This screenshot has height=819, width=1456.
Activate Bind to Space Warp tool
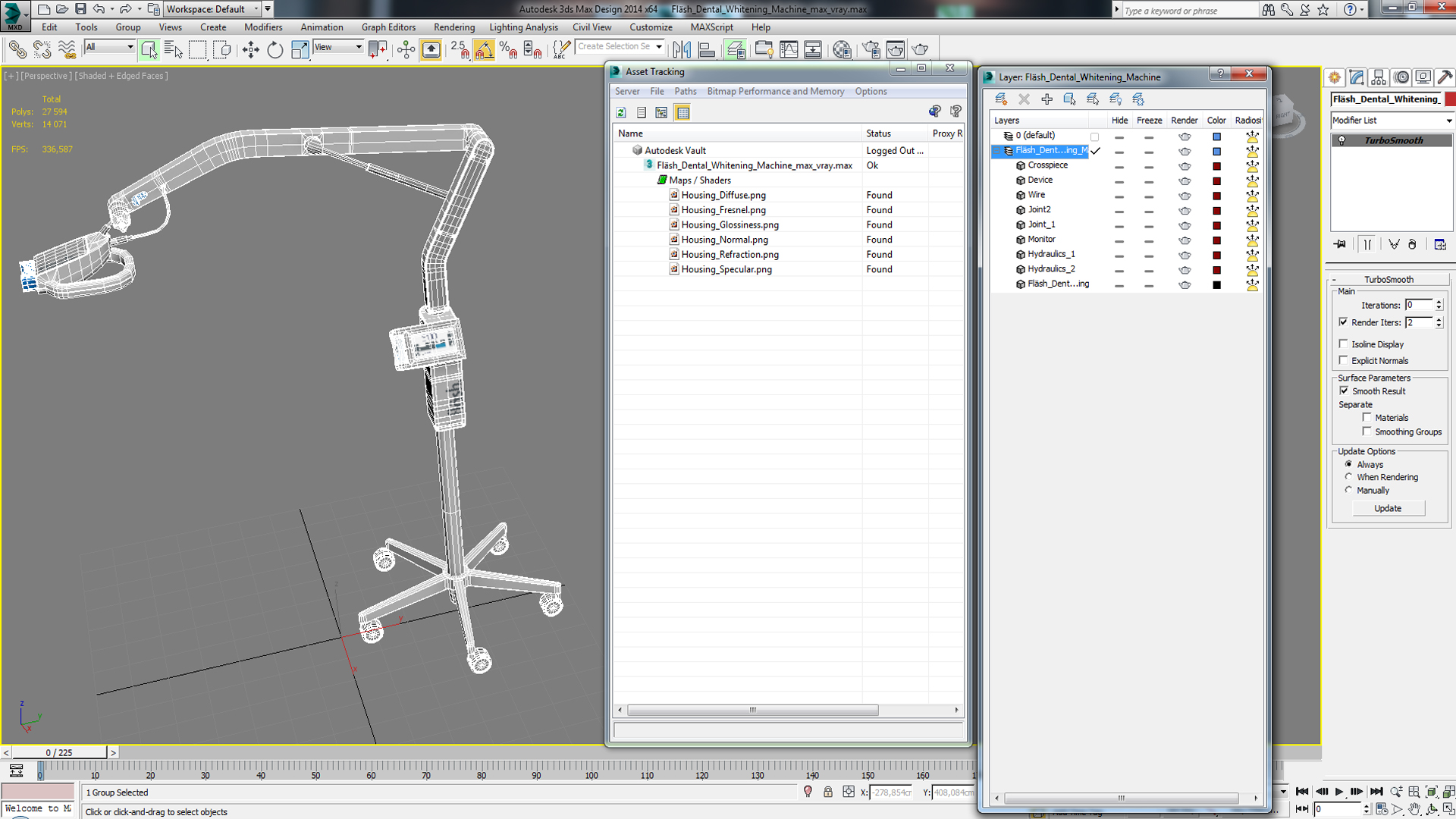tap(67, 50)
